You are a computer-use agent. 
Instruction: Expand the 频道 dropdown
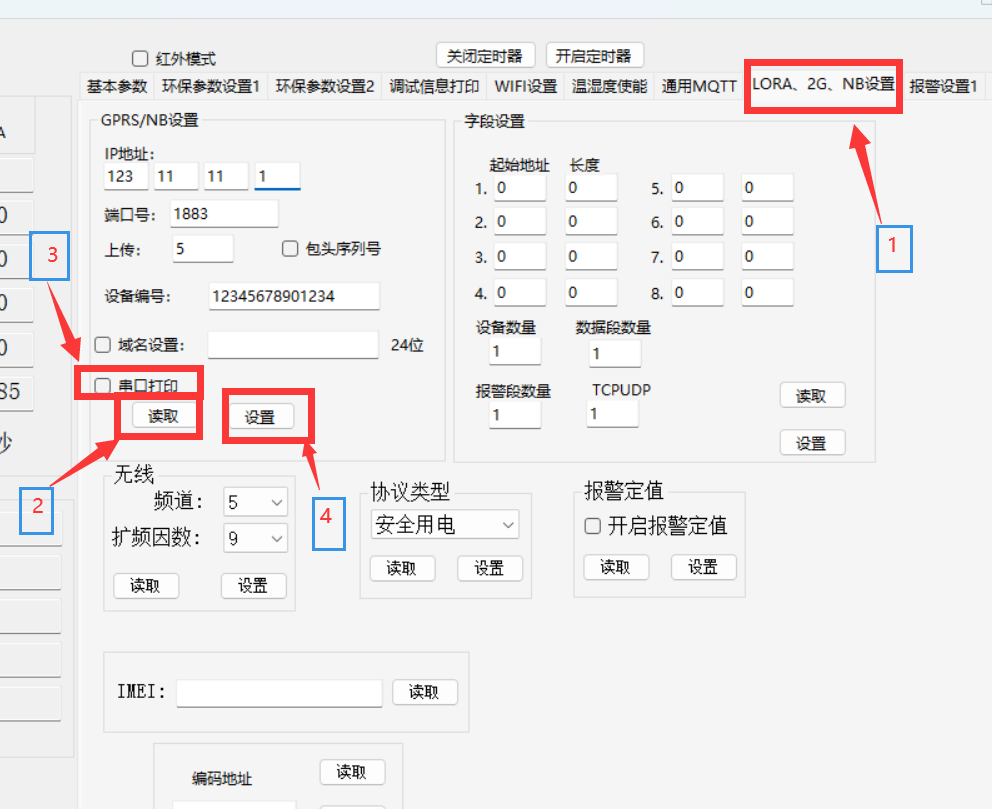tap(256, 502)
